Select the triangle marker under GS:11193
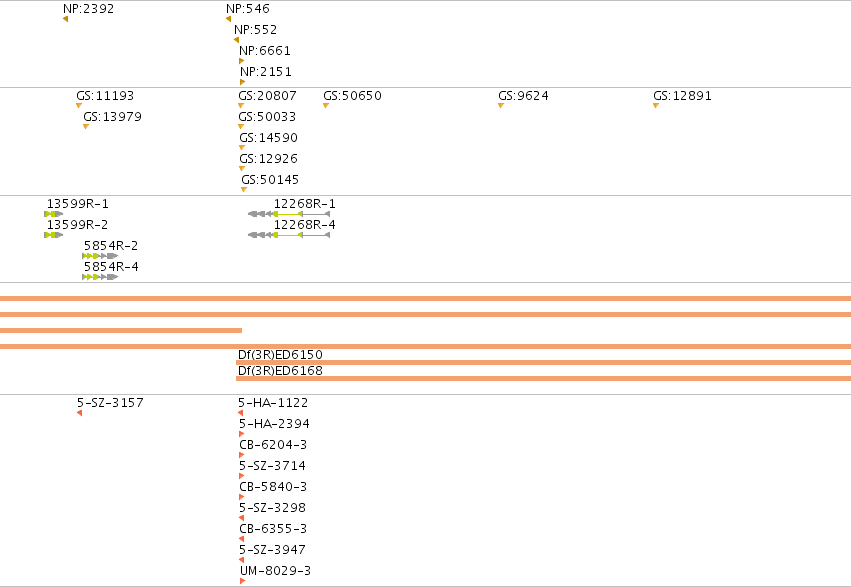 [79, 106]
